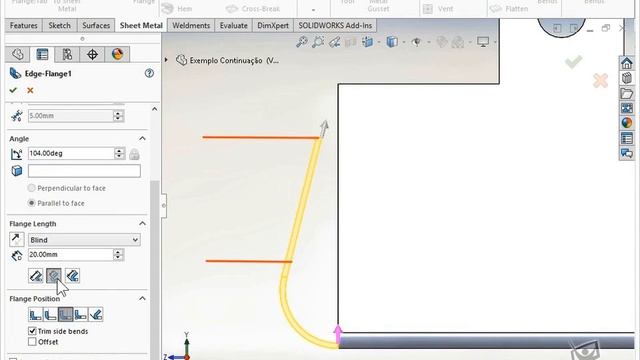Switch to the Surfaces tab
The height and width of the screenshot is (360, 640).
[96, 25]
